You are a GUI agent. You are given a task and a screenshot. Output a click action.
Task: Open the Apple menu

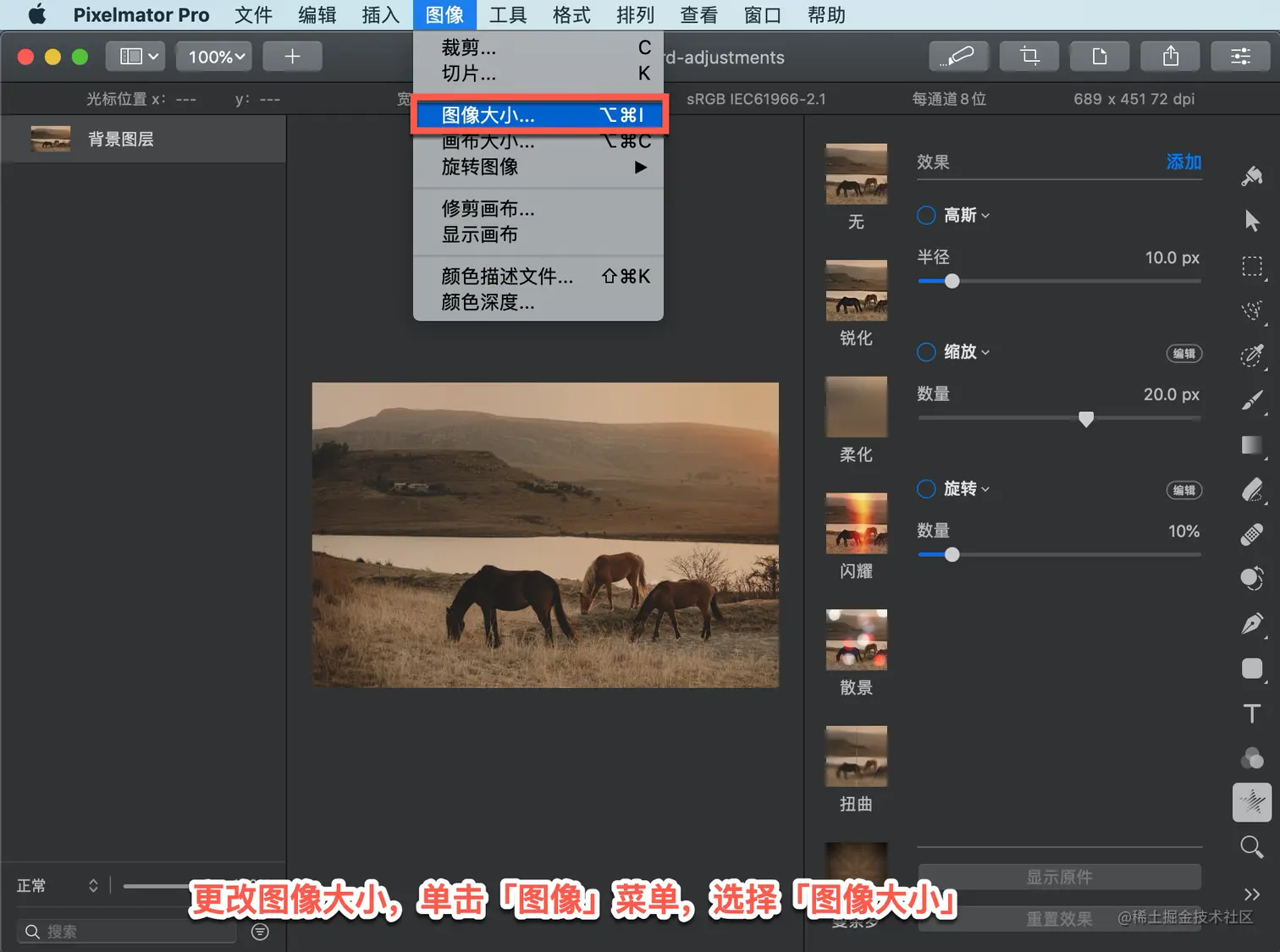click(37, 15)
